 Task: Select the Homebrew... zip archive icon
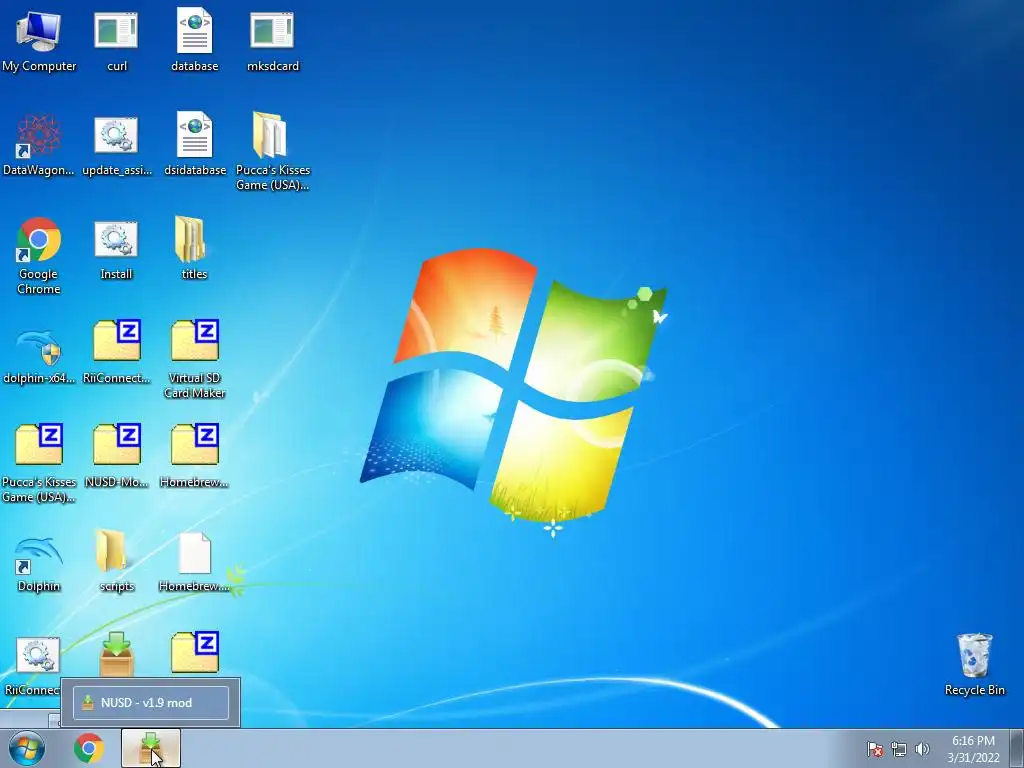point(194,456)
